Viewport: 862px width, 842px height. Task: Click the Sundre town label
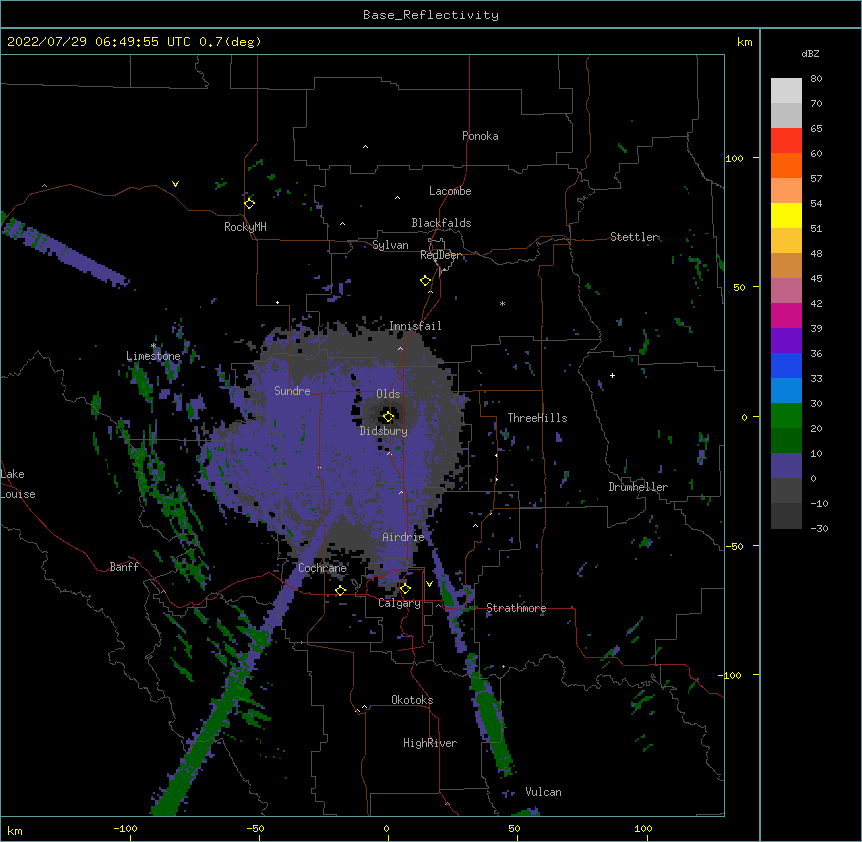[292, 391]
